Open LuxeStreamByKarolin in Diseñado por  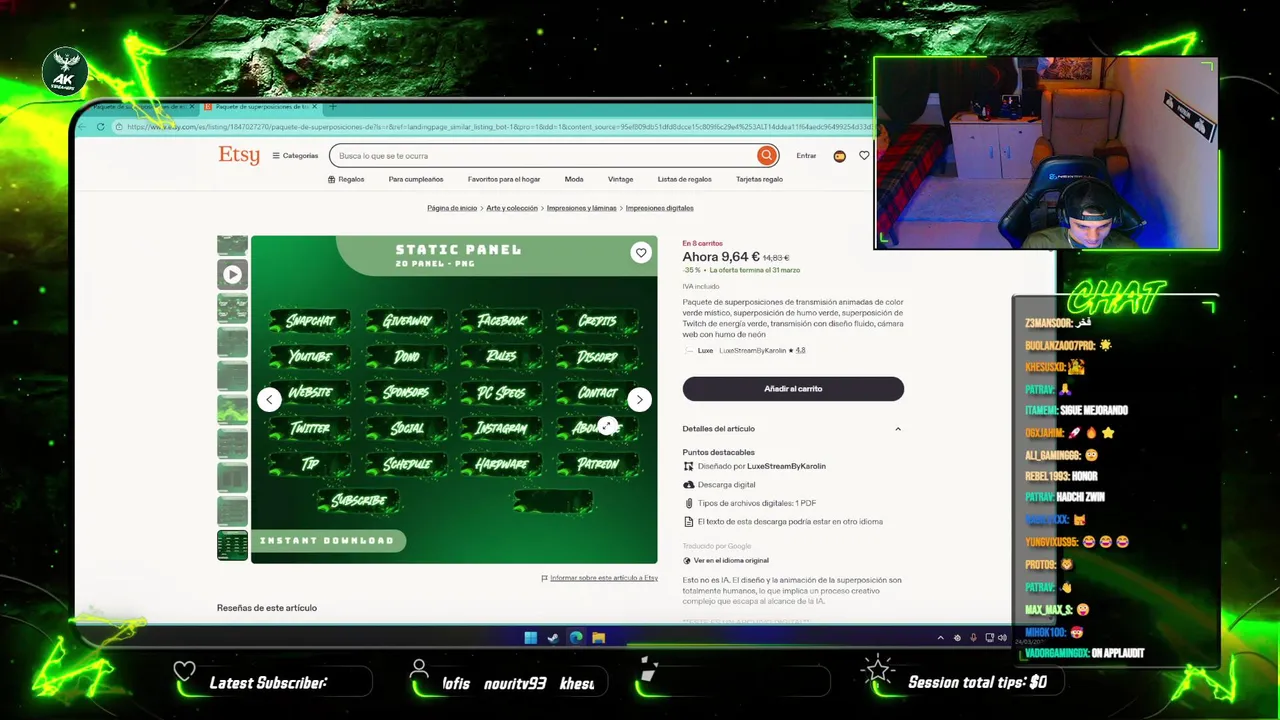pyautogui.click(x=786, y=466)
